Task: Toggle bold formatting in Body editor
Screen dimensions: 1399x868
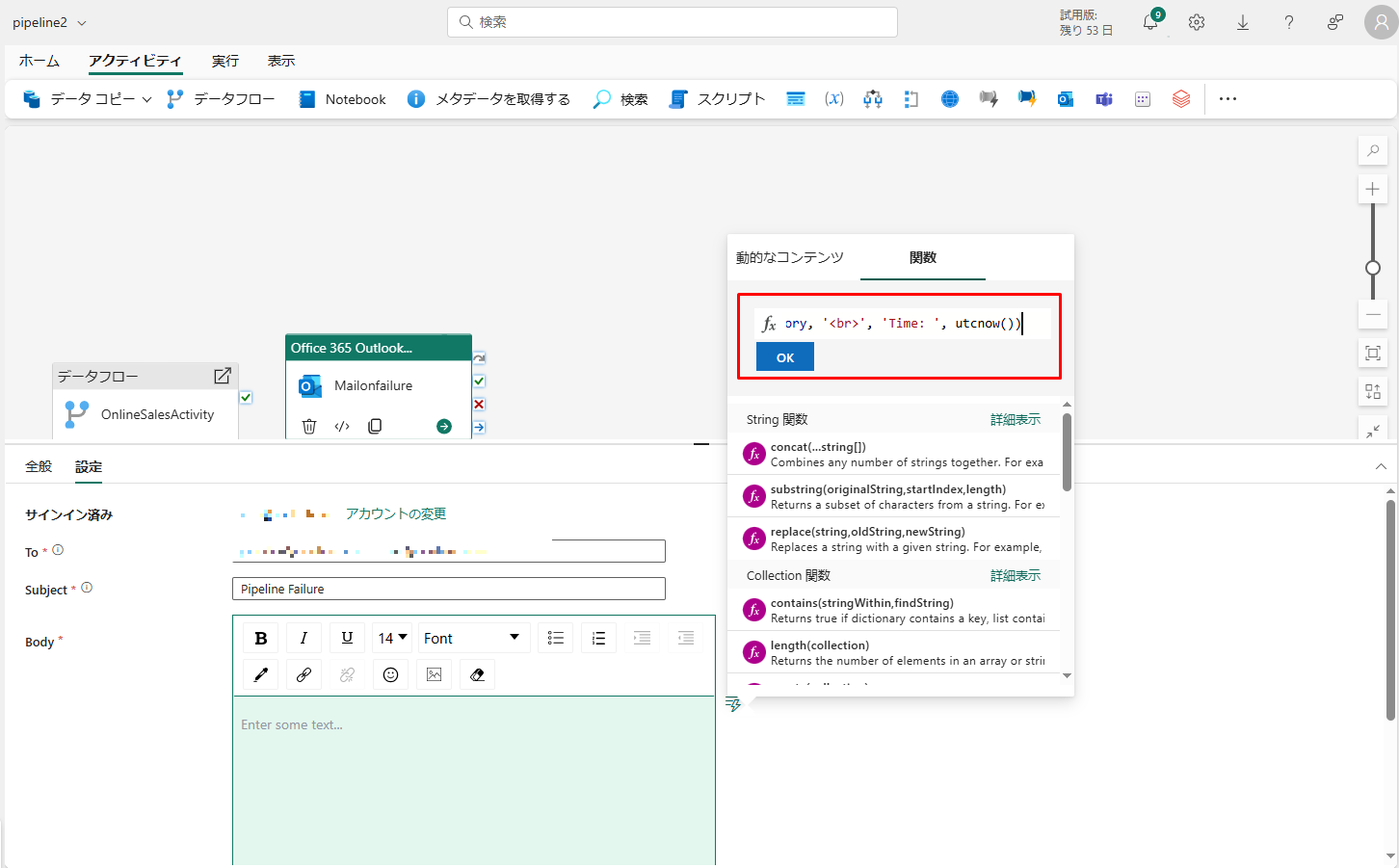Action: pyautogui.click(x=260, y=638)
